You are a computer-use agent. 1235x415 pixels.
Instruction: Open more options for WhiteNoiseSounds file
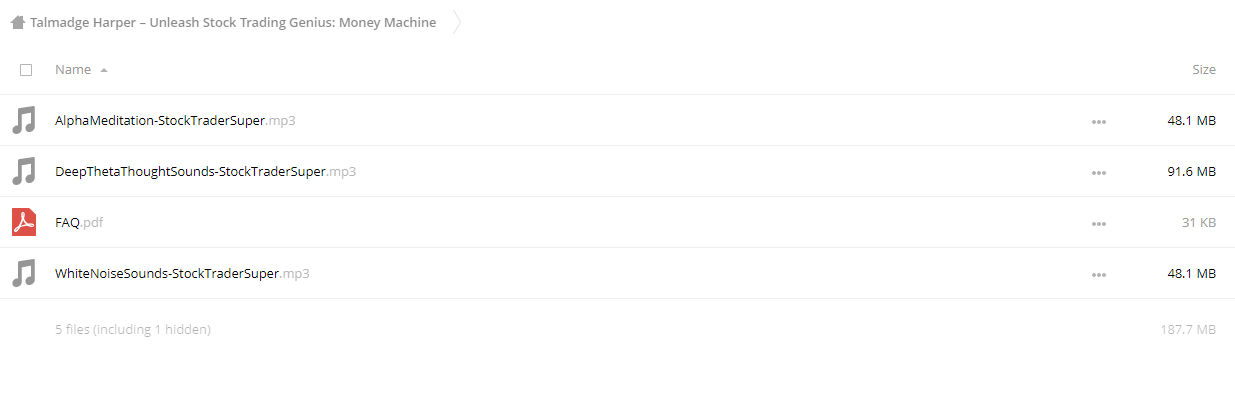tap(1099, 275)
